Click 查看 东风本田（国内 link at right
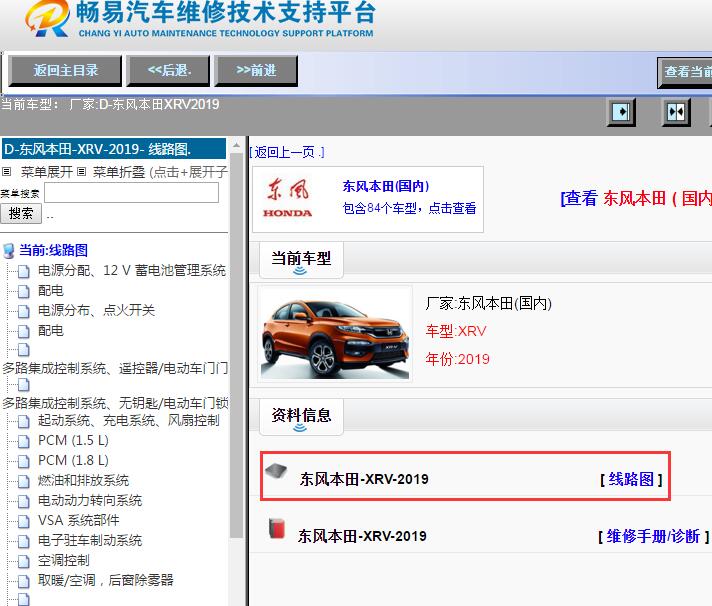This screenshot has height=606, width=712. pyautogui.click(x=636, y=198)
